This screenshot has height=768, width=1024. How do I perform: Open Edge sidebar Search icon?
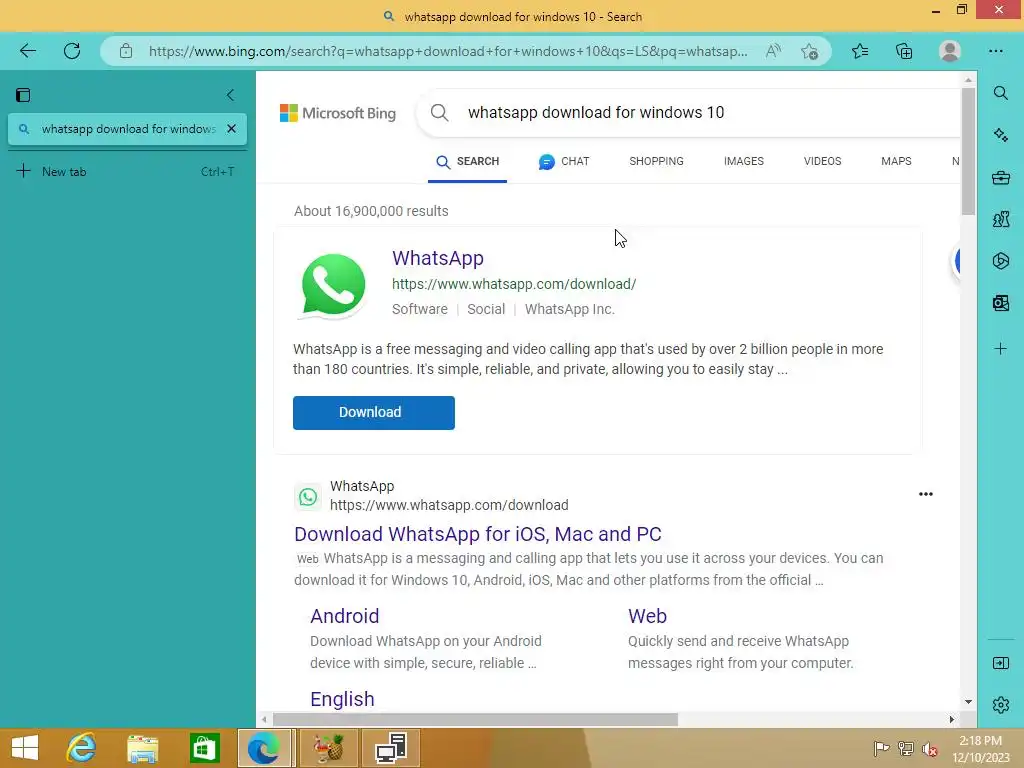(x=1000, y=93)
